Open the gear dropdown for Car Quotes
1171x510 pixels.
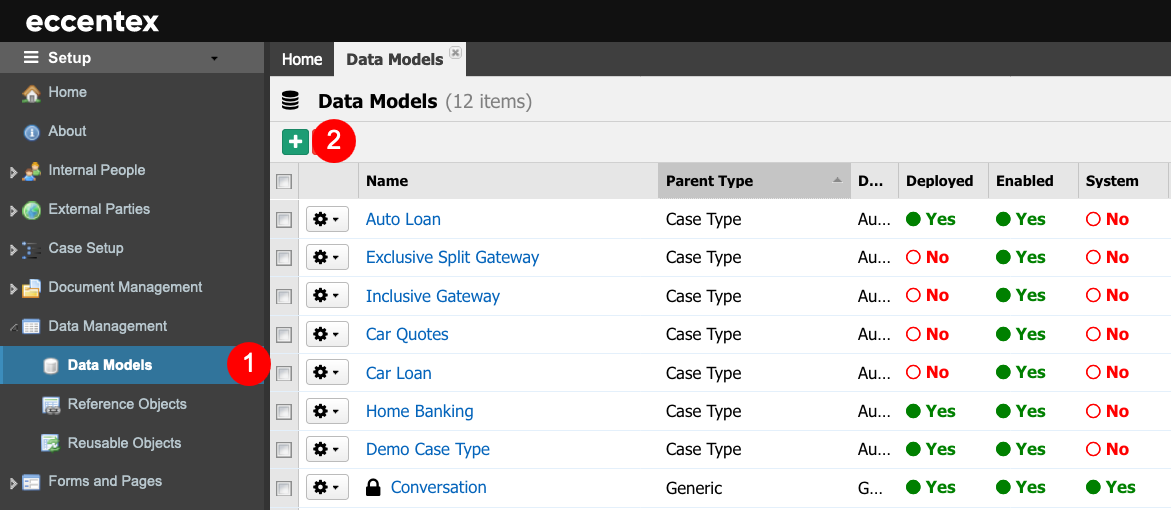pos(327,334)
